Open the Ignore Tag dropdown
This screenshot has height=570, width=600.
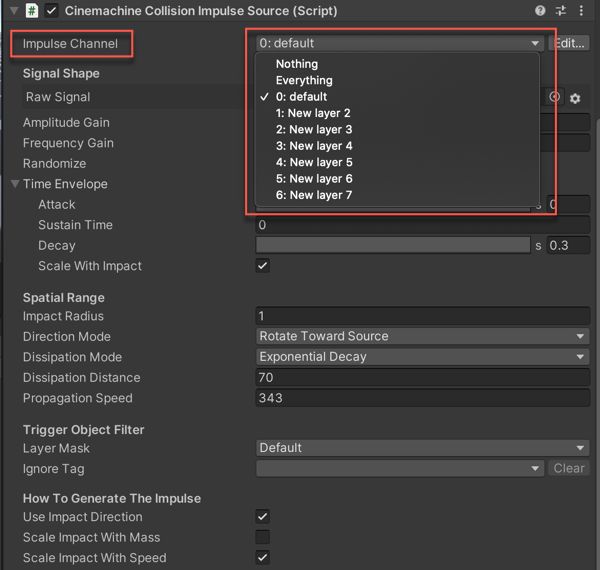(x=399, y=468)
